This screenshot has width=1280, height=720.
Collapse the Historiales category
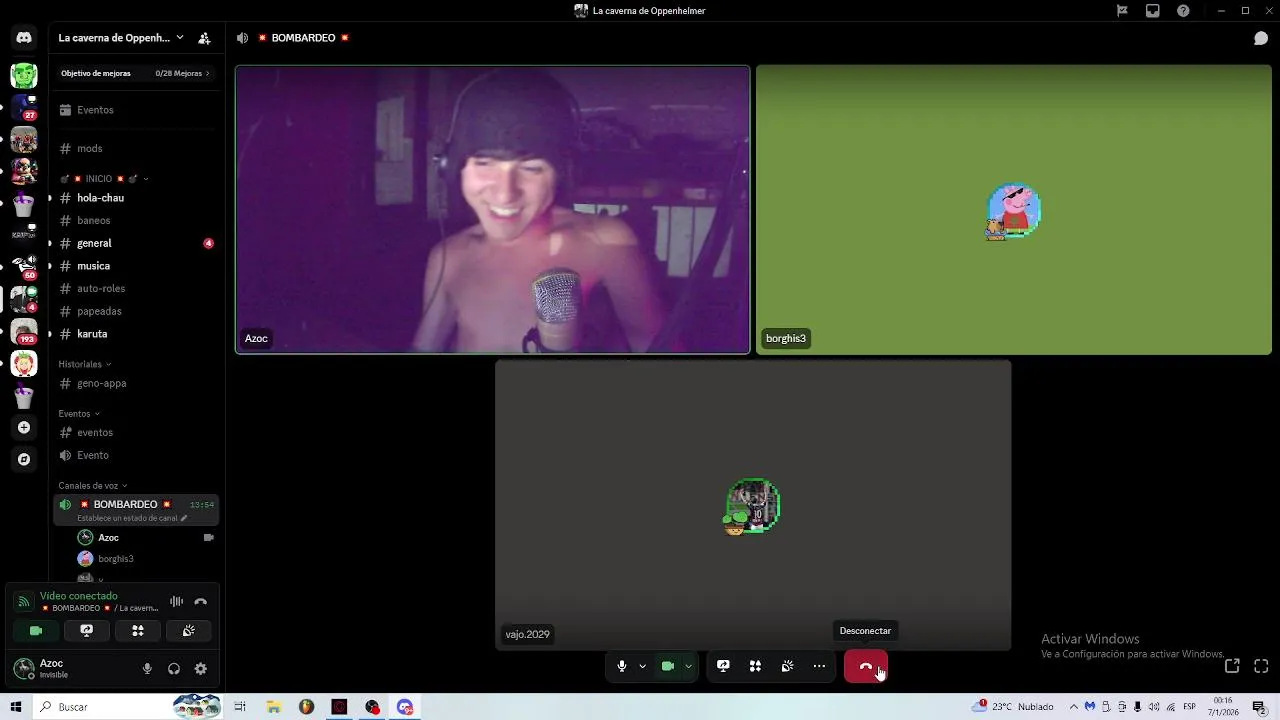pos(84,364)
